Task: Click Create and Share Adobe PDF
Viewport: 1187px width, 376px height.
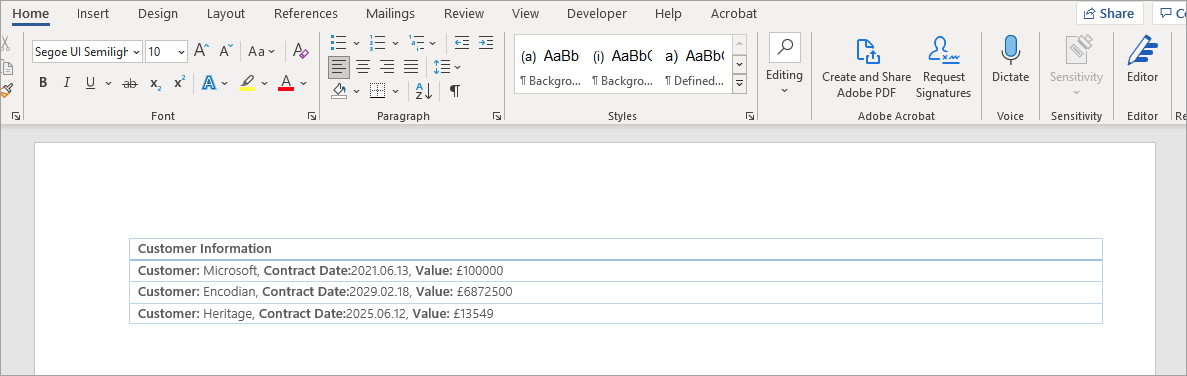Action: click(x=867, y=68)
